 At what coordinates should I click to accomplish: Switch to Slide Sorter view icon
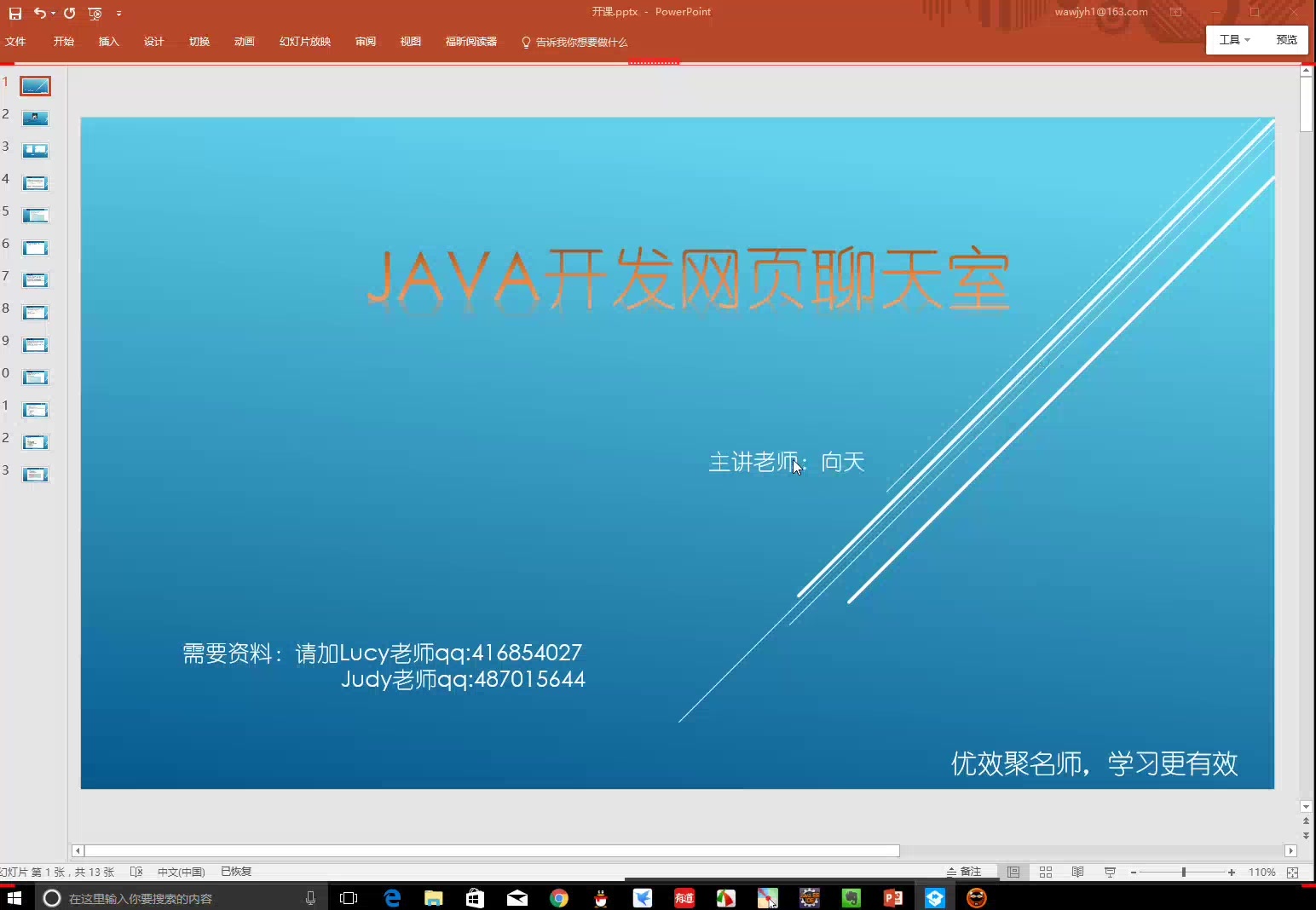coord(1046,872)
